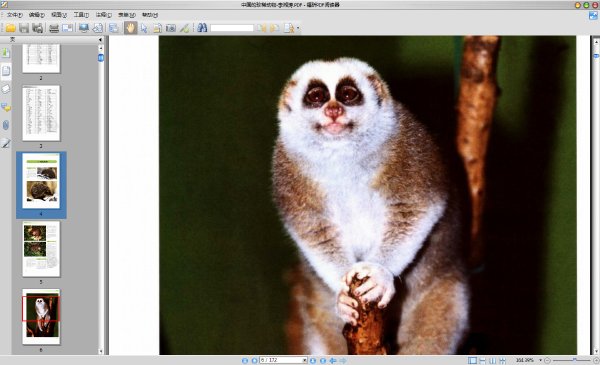Click thumbnail panel scroll-up arrow
Viewport: 600px width, 365px height.
click(x=101, y=48)
